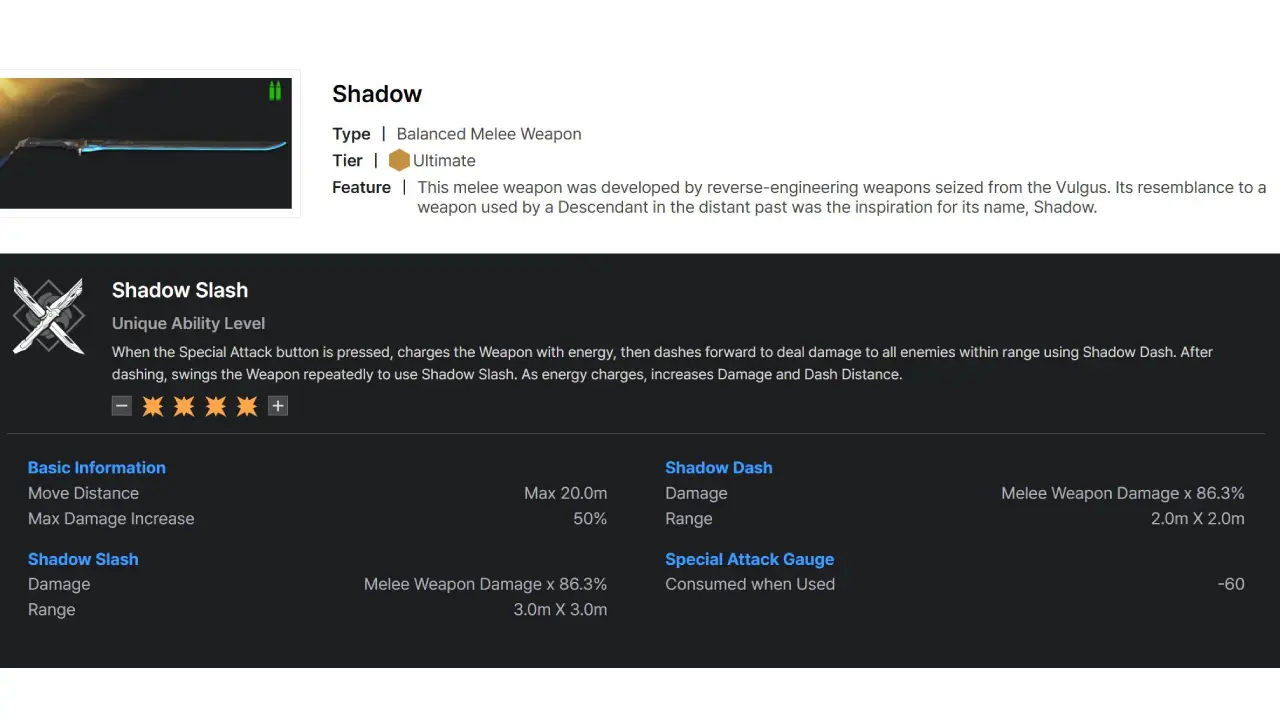Select the Balanced Melee Weapon type label
Image resolution: width=1280 pixels, height=720 pixels.
[488, 133]
